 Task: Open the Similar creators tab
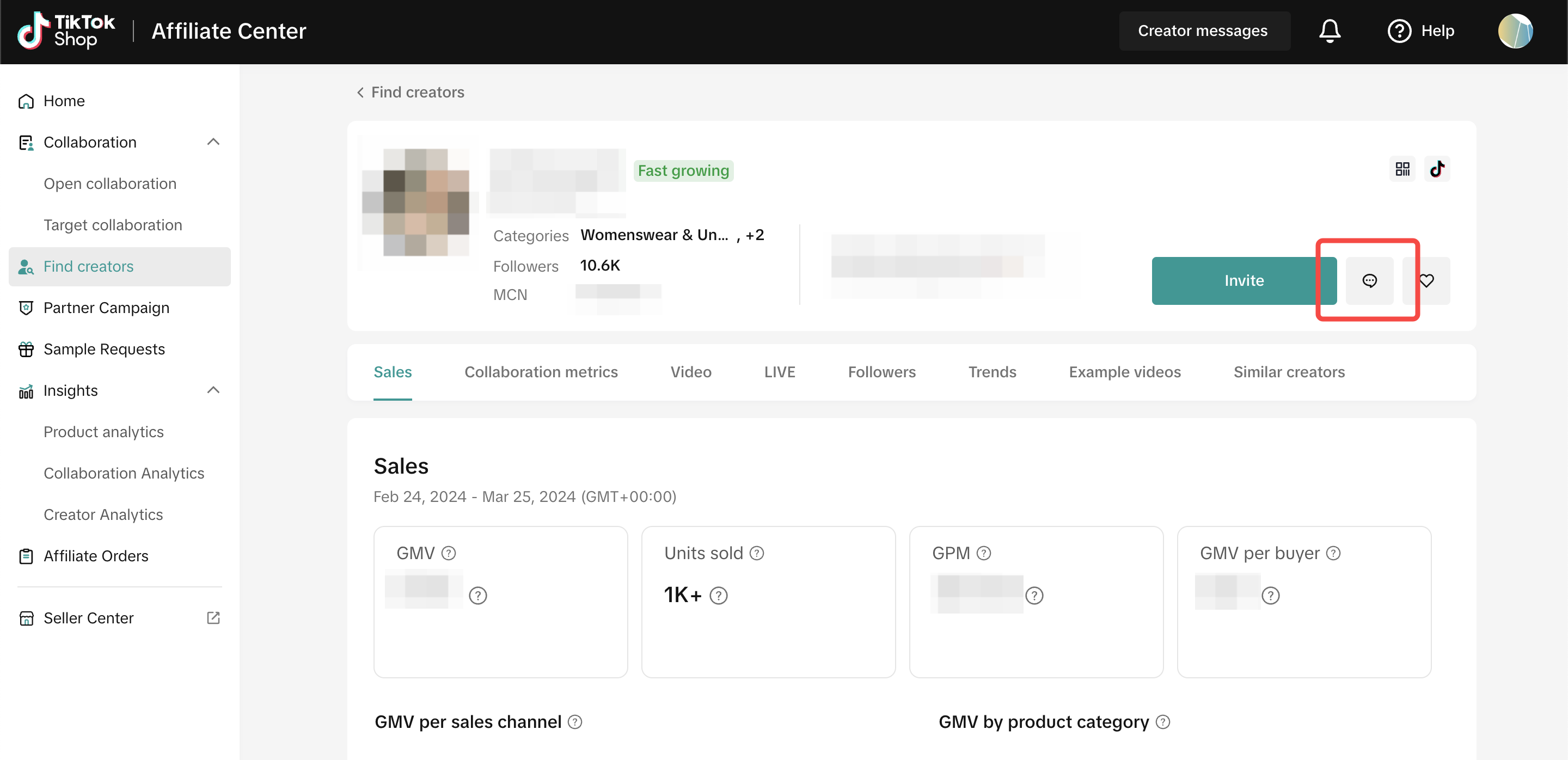[1289, 372]
